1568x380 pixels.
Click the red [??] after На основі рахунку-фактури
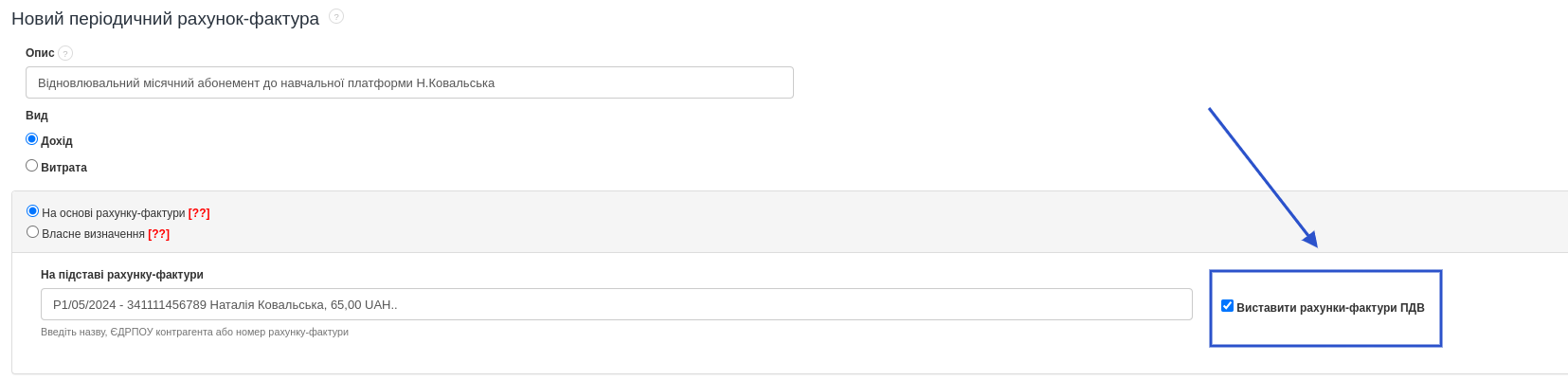pyautogui.click(x=199, y=213)
